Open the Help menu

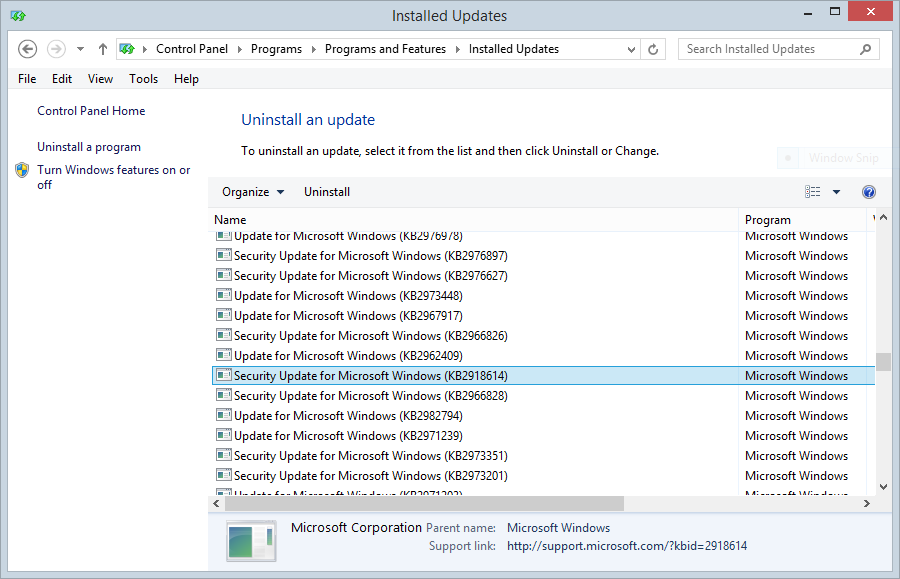(x=187, y=79)
